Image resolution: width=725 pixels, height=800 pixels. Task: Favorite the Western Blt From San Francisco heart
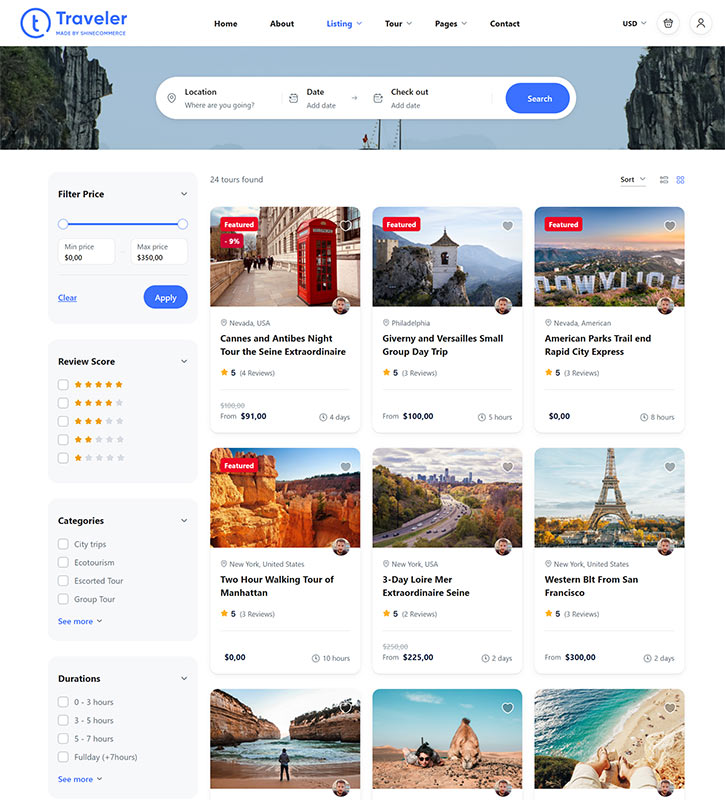coord(669,467)
